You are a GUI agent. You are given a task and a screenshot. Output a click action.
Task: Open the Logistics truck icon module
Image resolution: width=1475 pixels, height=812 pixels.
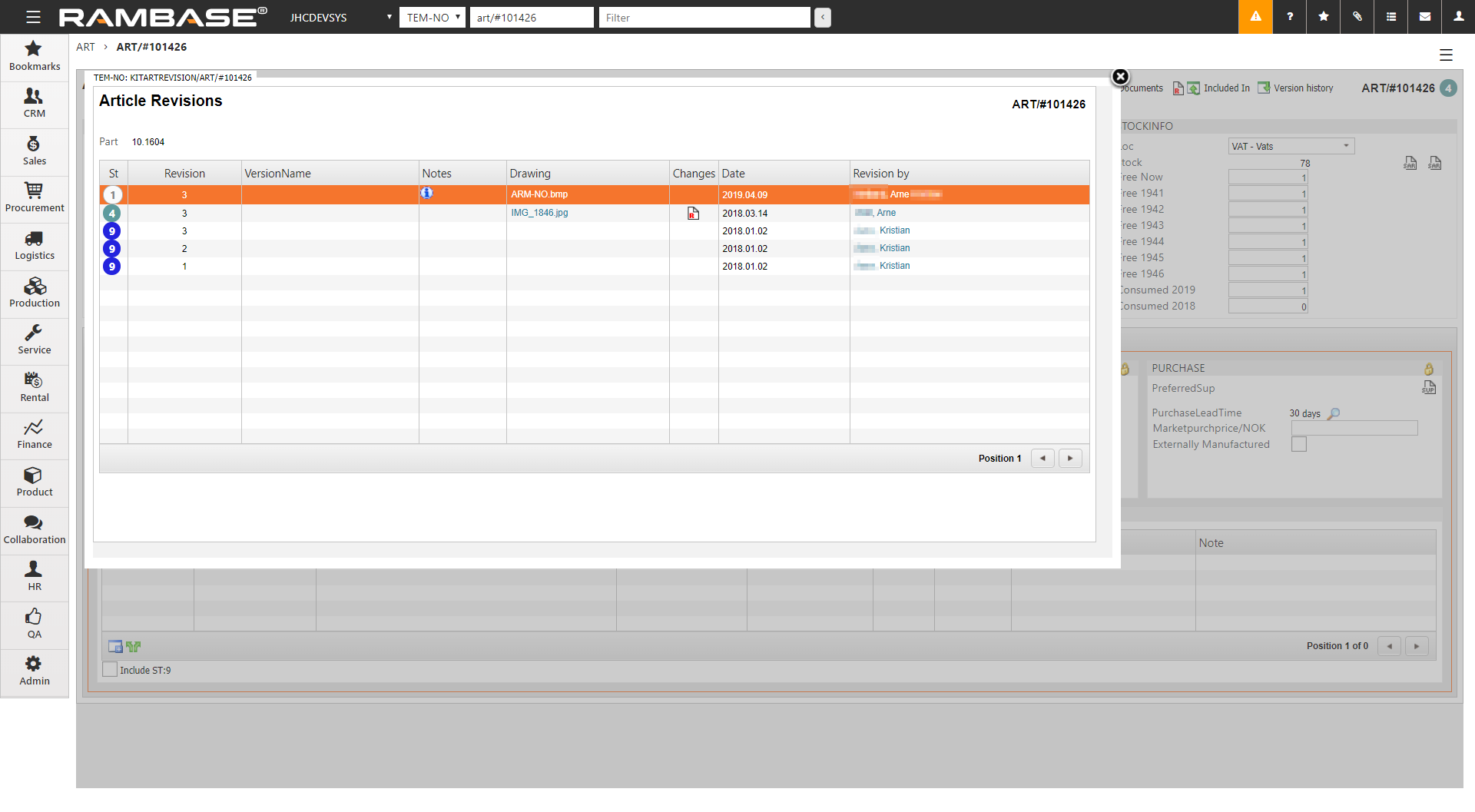coord(34,246)
